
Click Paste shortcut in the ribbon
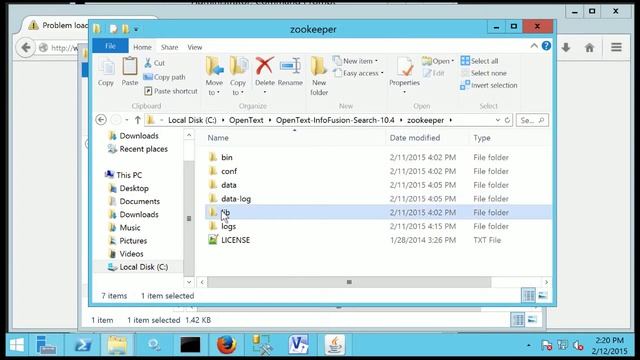(x=171, y=91)
